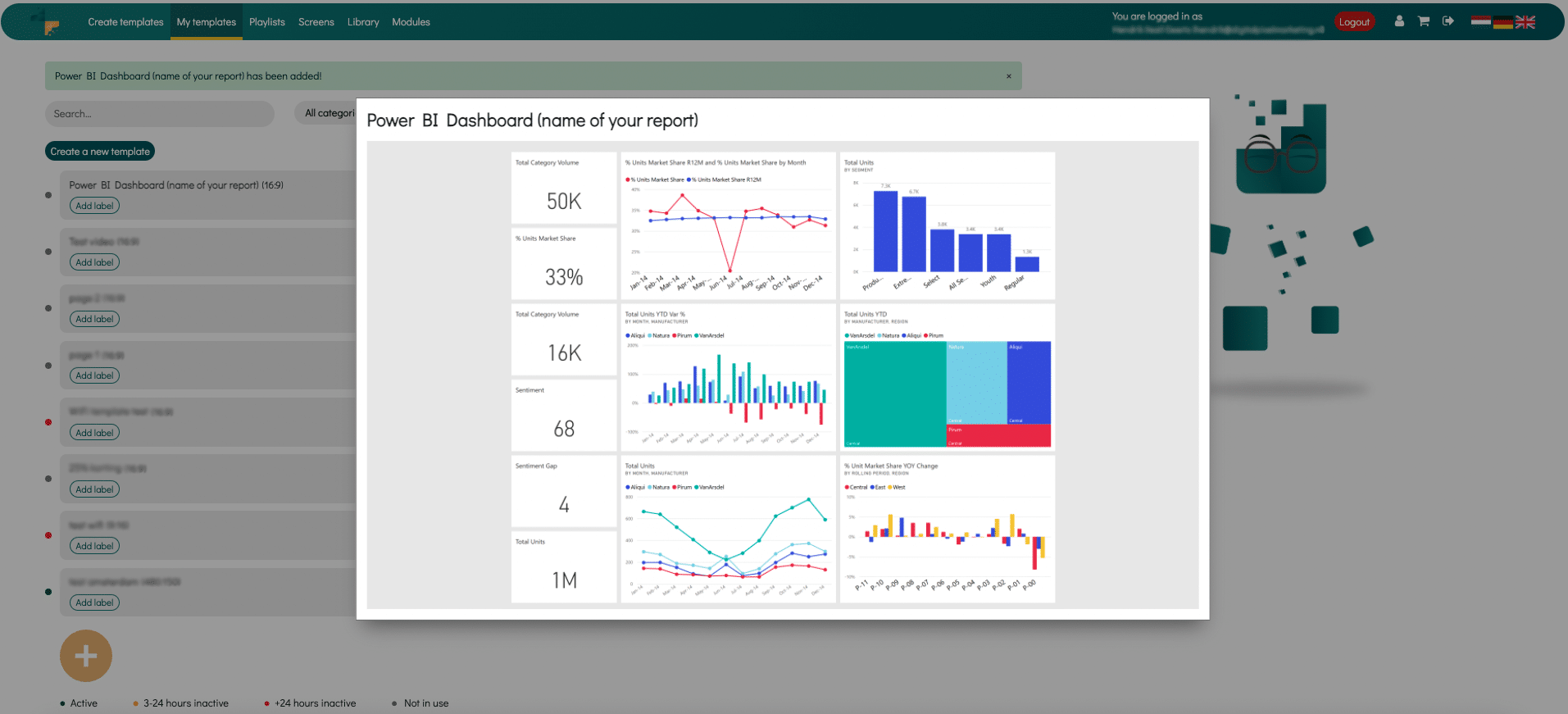Click the sign-out arrow icon
This screenshot has width=1568, height=714.
pyautogui.click(x=1448, y=21)
